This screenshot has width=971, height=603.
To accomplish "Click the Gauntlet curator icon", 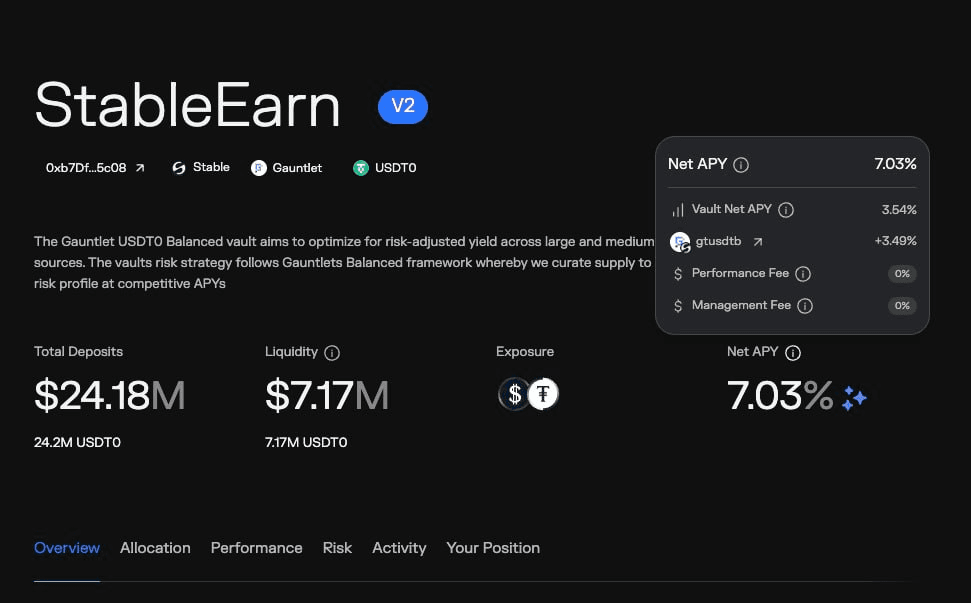I will tap(259, 168).
